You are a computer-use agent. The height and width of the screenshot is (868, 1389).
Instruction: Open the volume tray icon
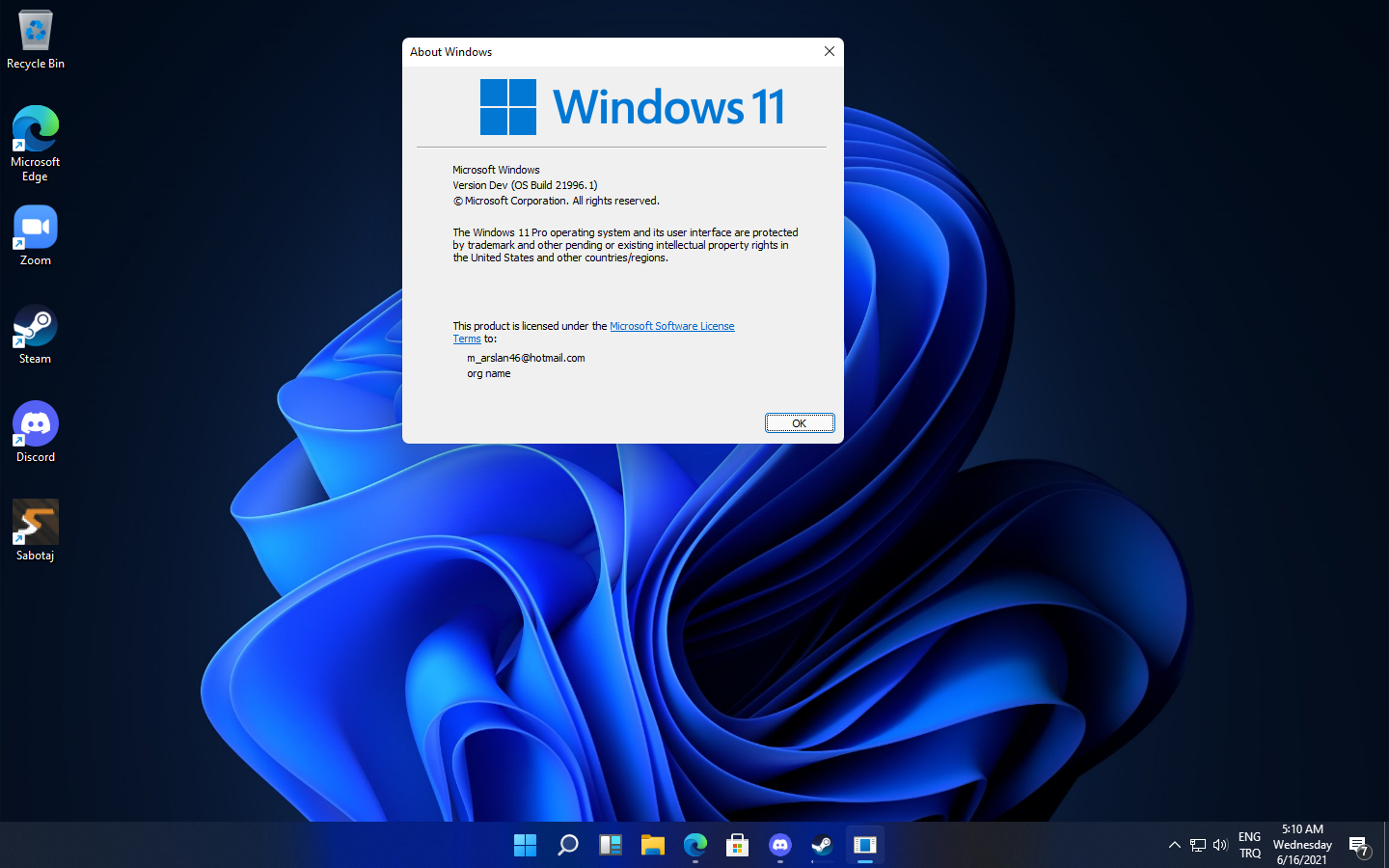[x=1220, y=845]
